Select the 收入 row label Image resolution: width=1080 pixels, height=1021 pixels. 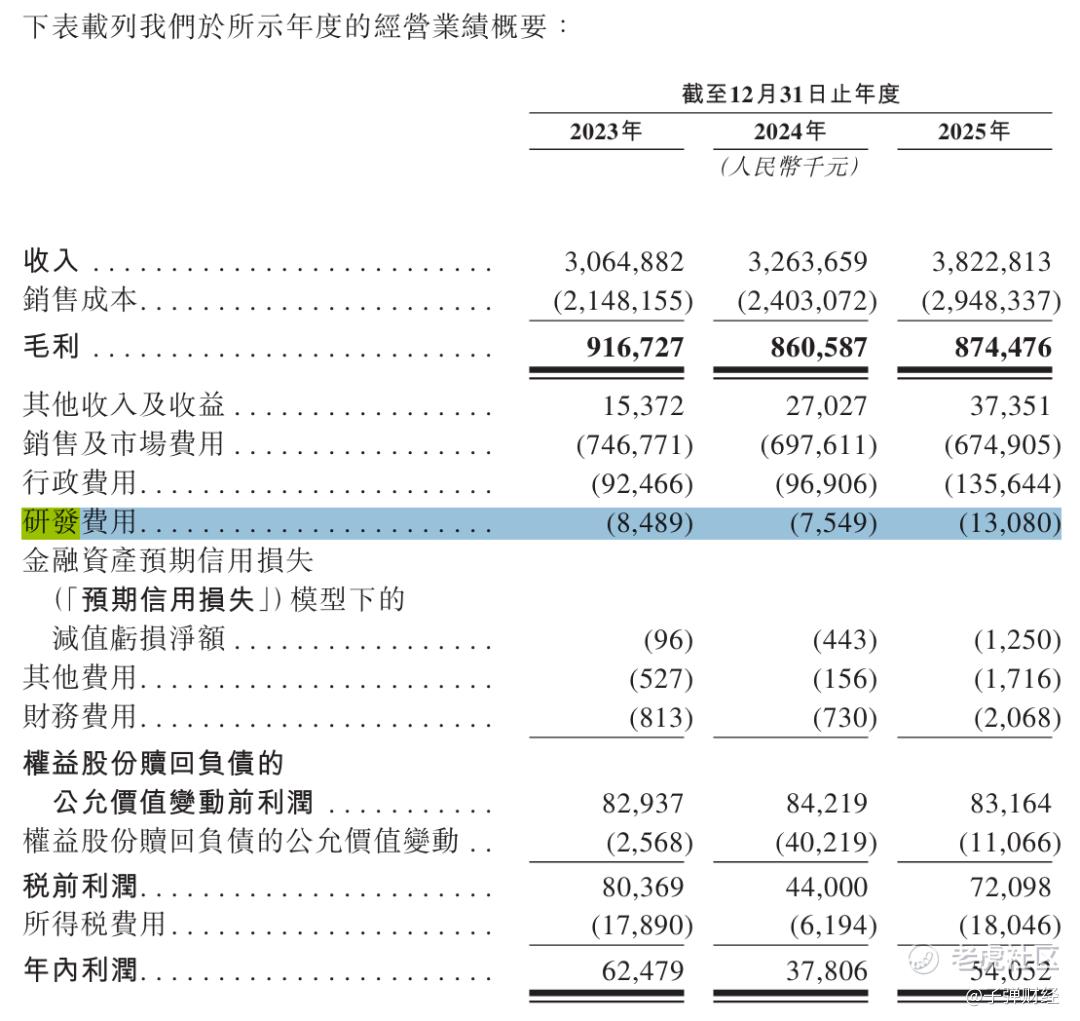point(51,261)
